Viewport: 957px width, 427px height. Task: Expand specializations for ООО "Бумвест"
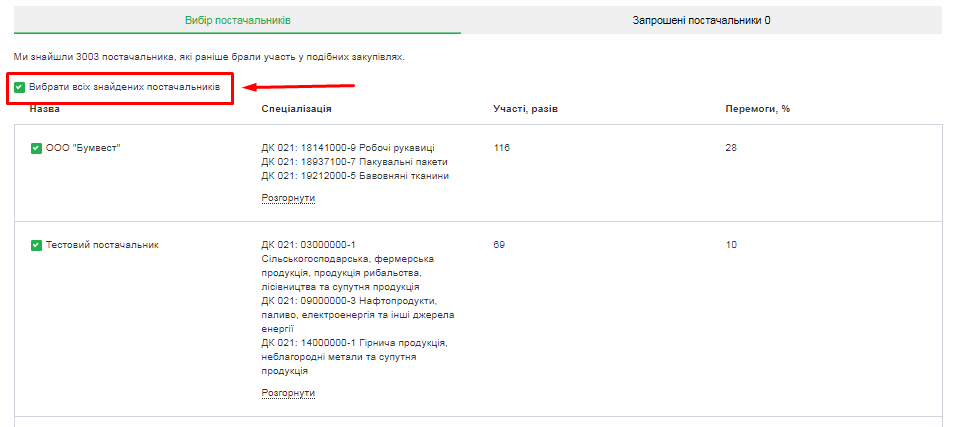click(288, 198)
